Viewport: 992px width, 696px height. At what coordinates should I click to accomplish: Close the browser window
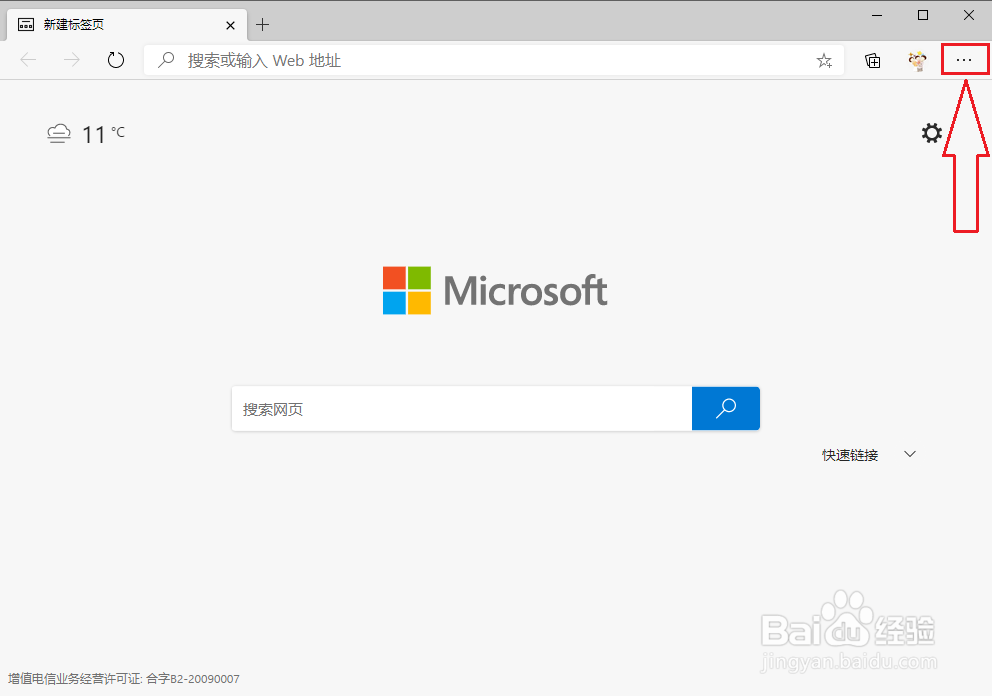(969, 15)
